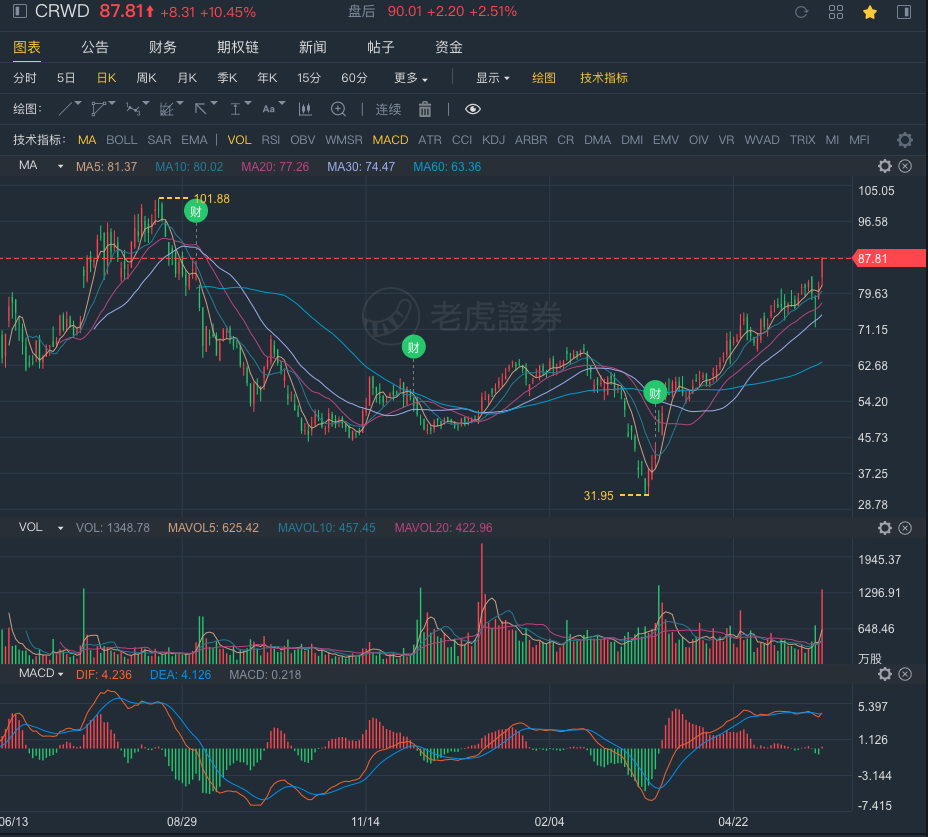Click the zoom-in magnifier icon
This screenshot has height=837, width=928.
tap(339, 109)
